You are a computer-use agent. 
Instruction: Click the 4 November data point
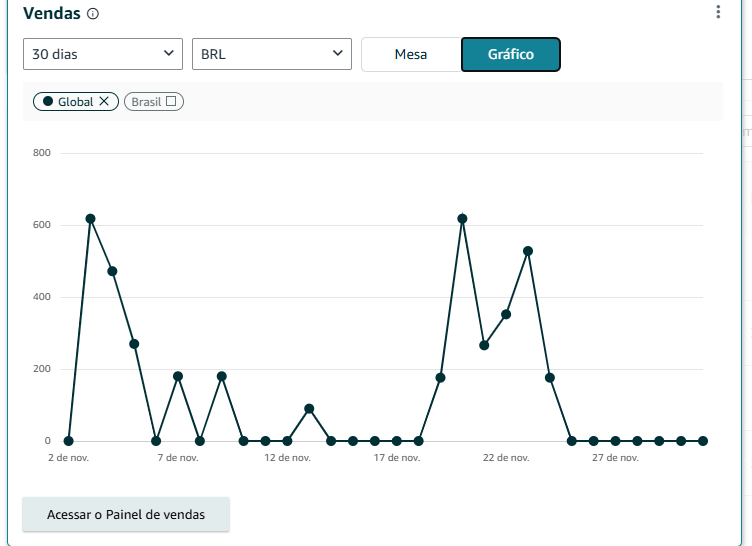click(x=112, y=271)
